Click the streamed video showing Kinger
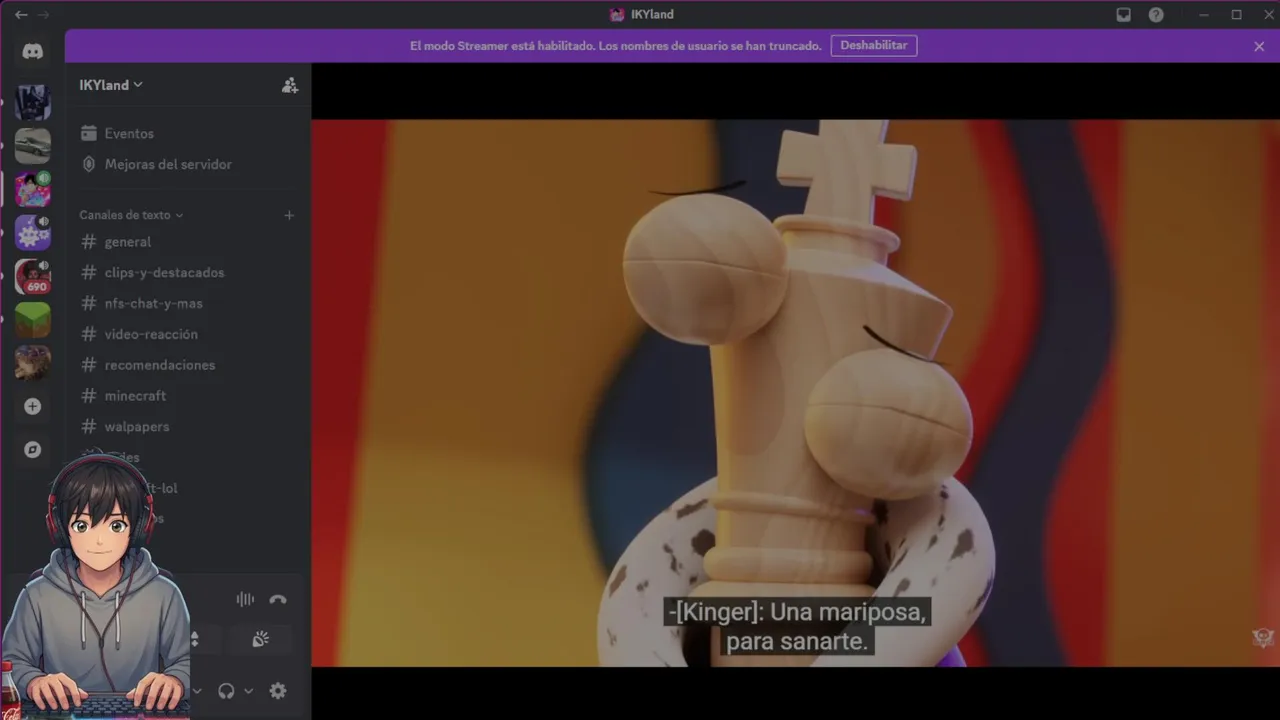Image resolution: width=1280 pixels, height=720 pixels. point(795,393)
